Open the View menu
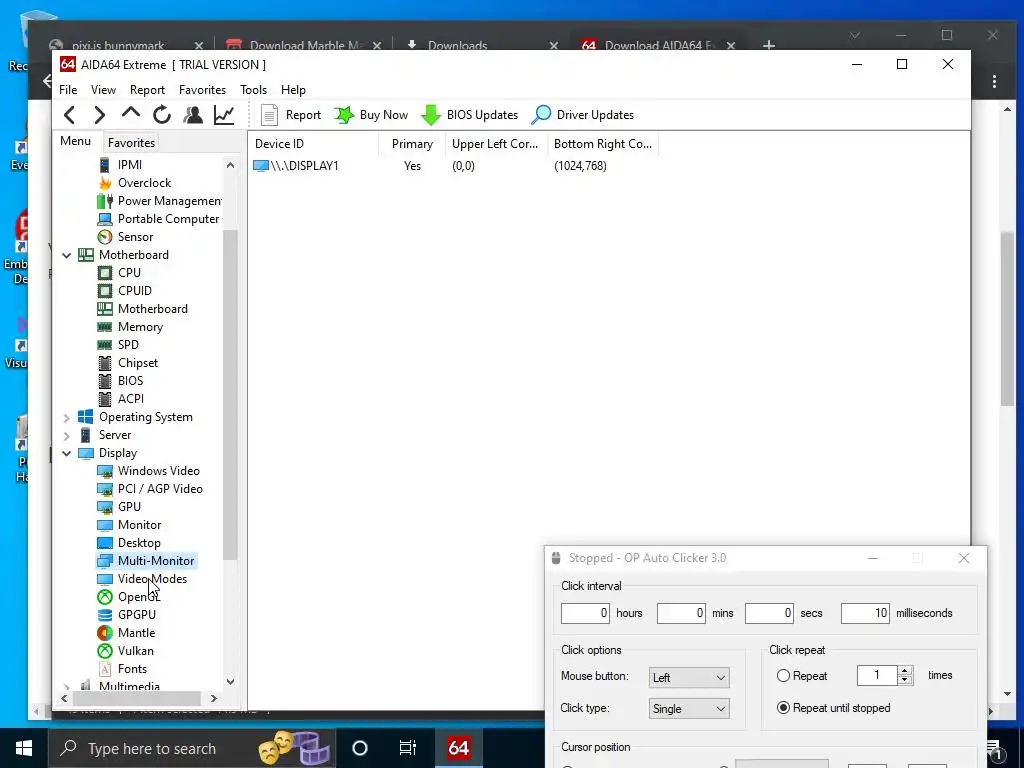Image resolution: width=1024 pixels, height=768 pixels. (103, 89)
